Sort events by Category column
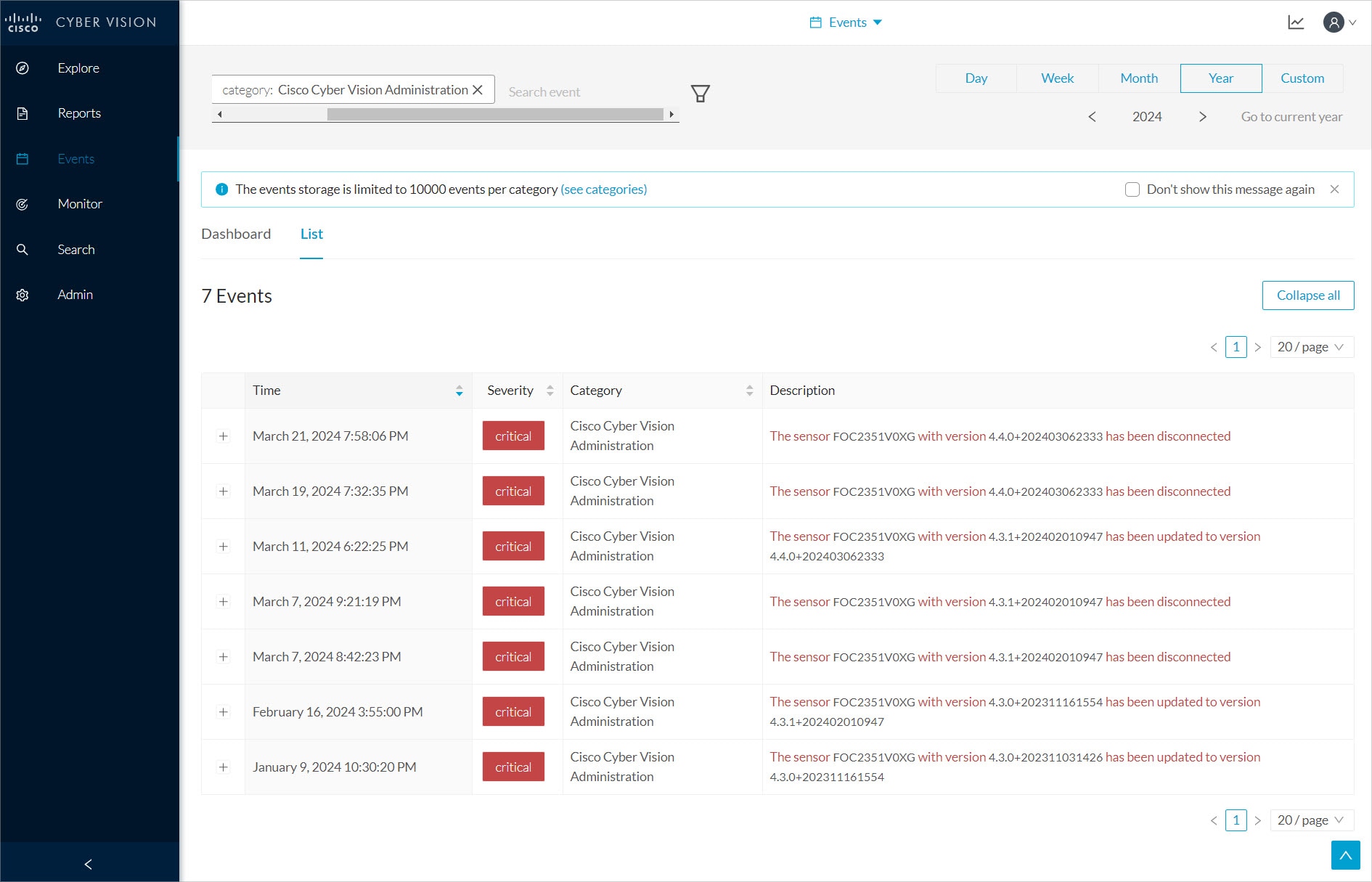The width and height of the screenshot is (1372, 882). (750, 391)
